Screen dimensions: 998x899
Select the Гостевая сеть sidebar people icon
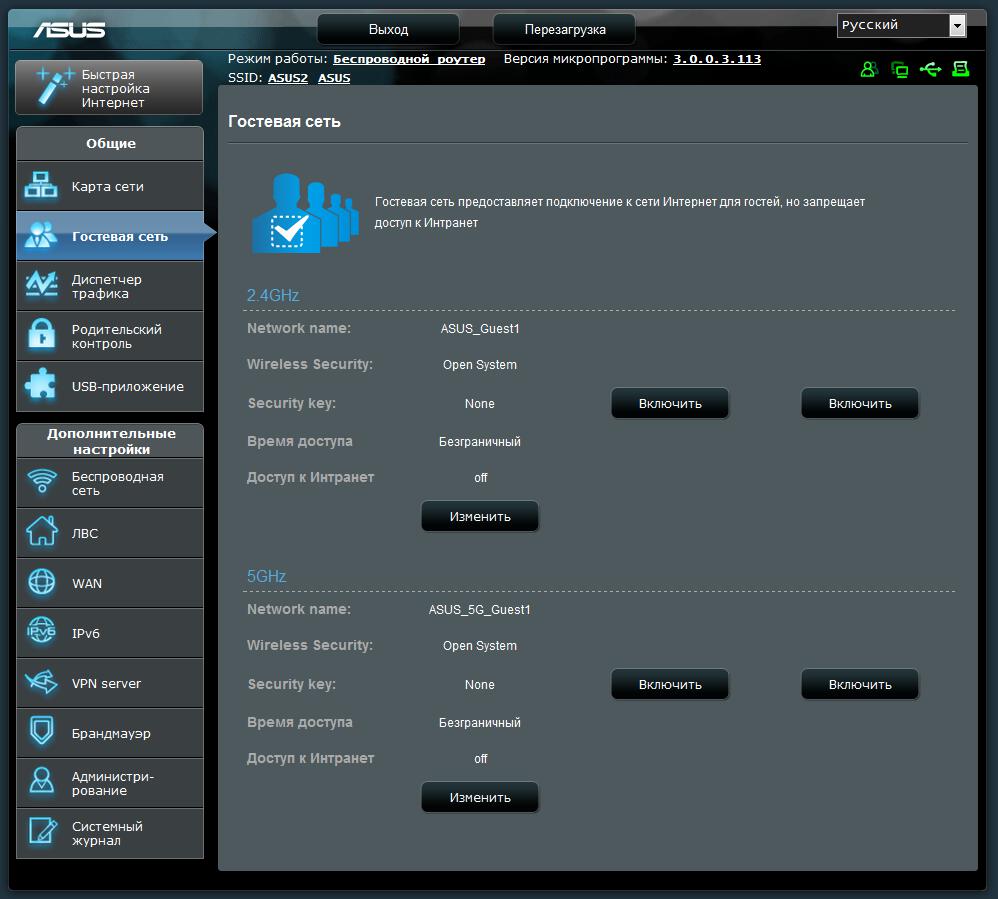point(41,235)
